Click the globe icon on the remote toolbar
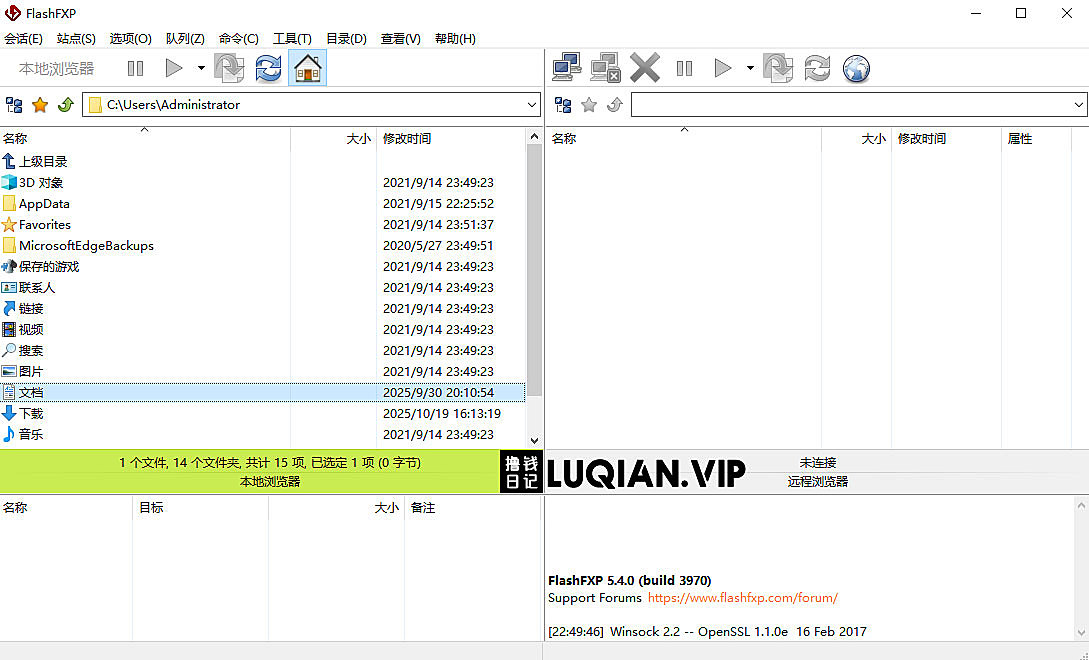This screenshot has height=660, width=1089. pos(857,68)
